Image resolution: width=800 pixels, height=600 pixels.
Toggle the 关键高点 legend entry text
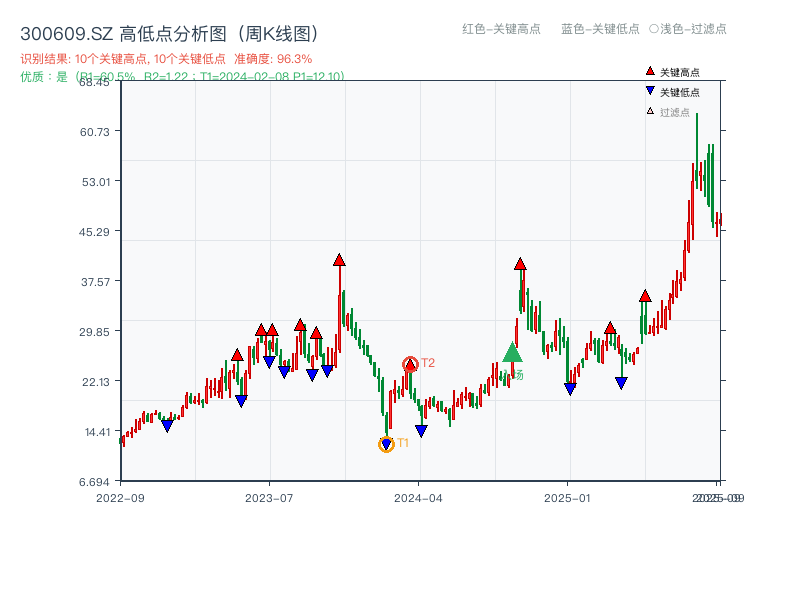click(x=680, y=72)
